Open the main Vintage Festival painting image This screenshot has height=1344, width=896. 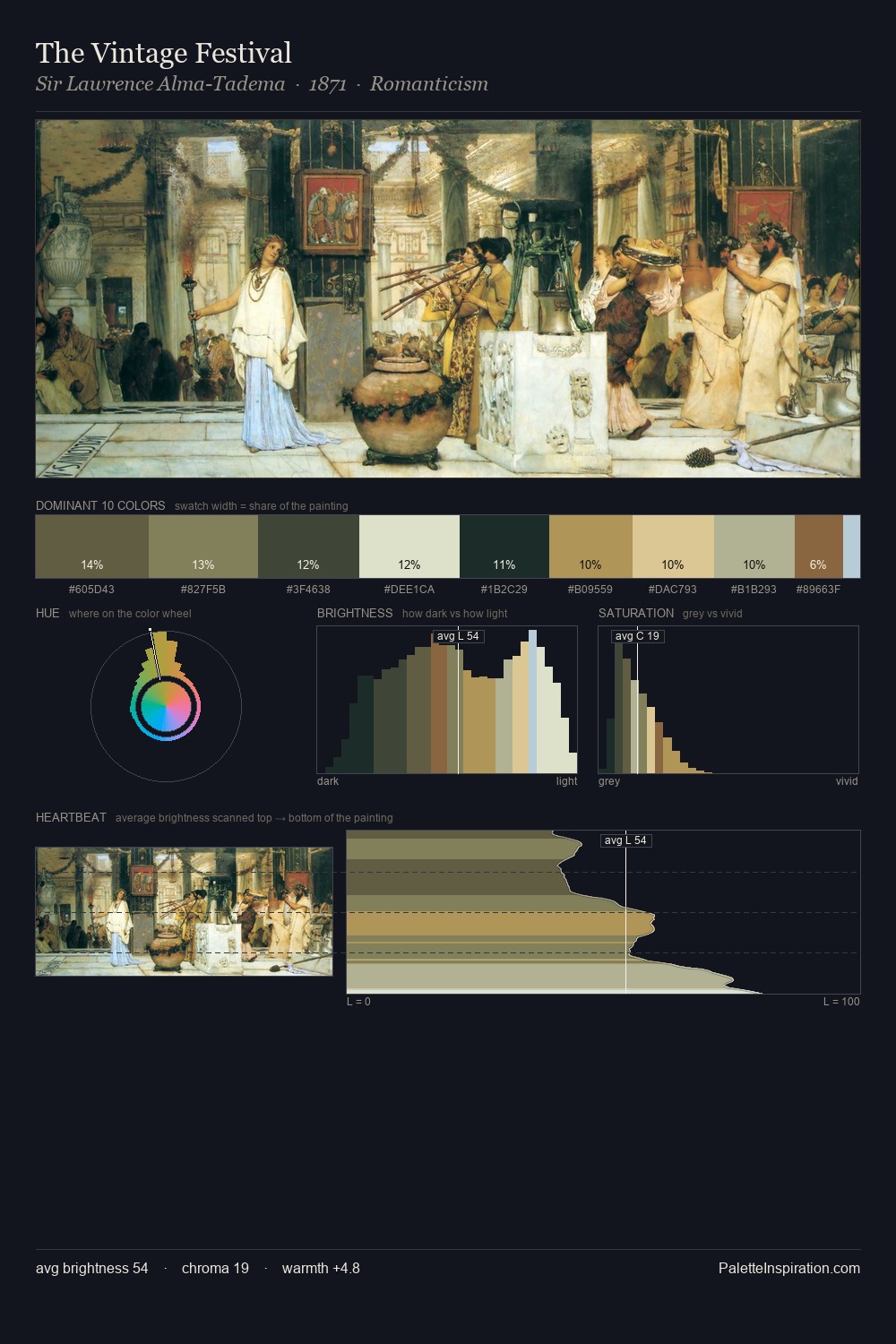[x=448, y=299]
